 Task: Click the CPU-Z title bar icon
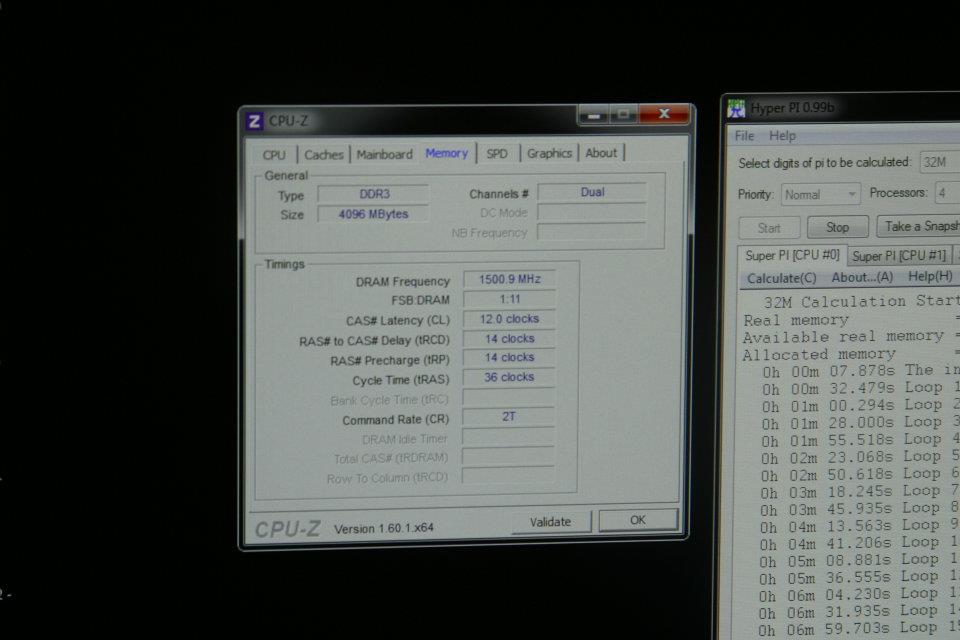[255, 121]
